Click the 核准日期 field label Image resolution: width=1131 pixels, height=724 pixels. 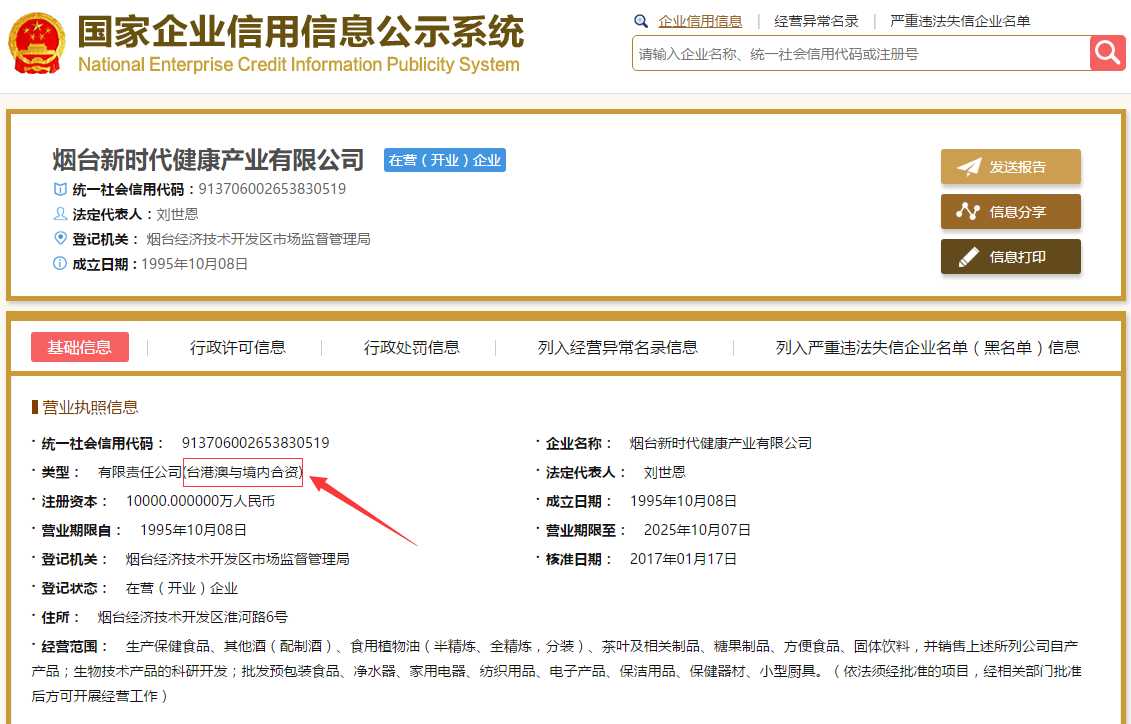[x=578, y=559]
